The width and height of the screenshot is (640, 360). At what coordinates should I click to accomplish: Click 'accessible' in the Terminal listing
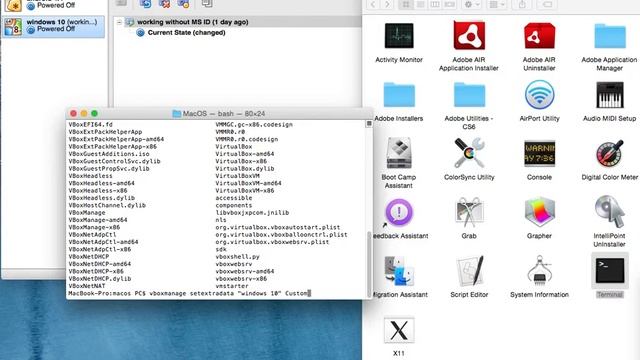point(234,198)
